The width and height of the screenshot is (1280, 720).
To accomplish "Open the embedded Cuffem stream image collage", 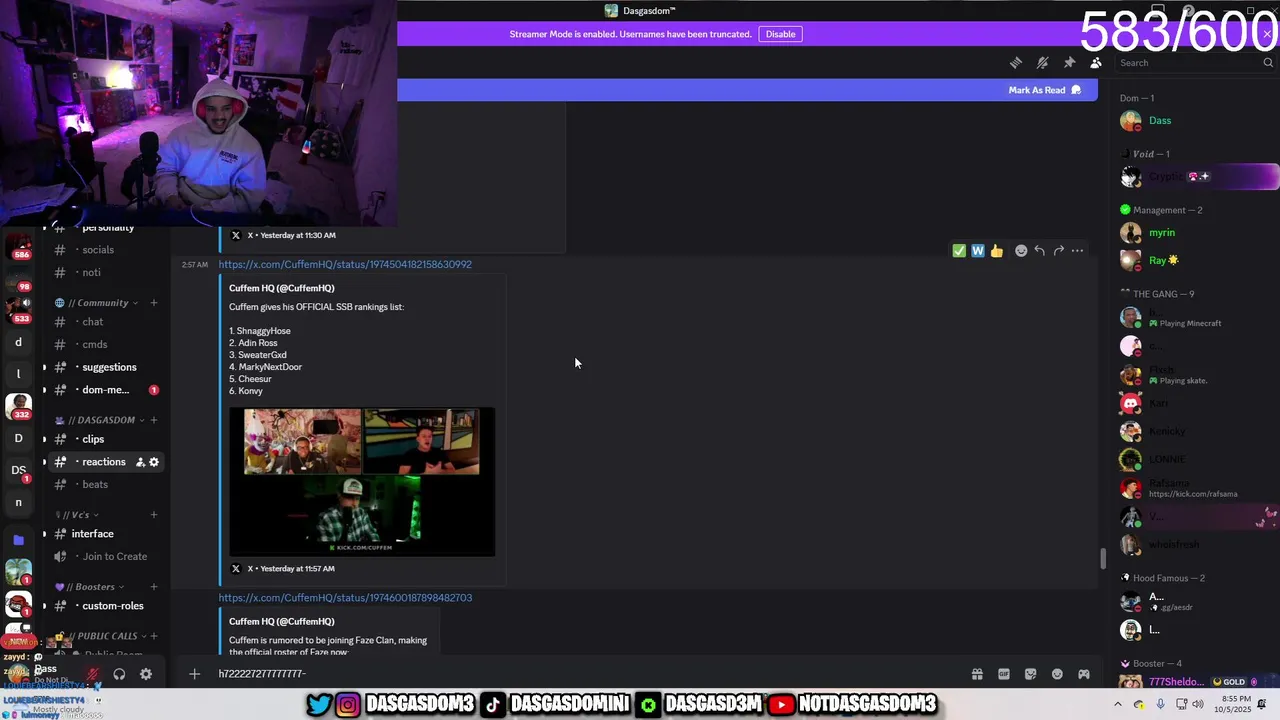I will click(x=362, y=481).
